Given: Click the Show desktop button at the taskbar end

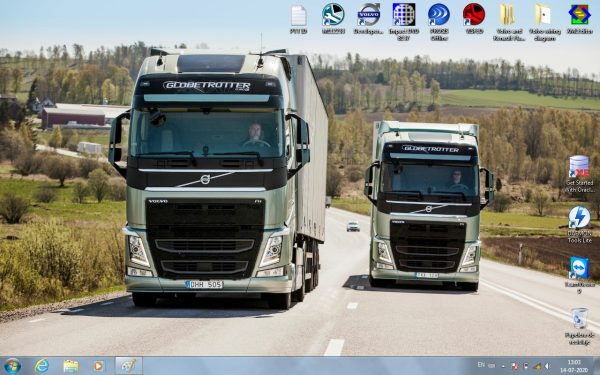Looking at the screenshot, I should tap(597, 366).
